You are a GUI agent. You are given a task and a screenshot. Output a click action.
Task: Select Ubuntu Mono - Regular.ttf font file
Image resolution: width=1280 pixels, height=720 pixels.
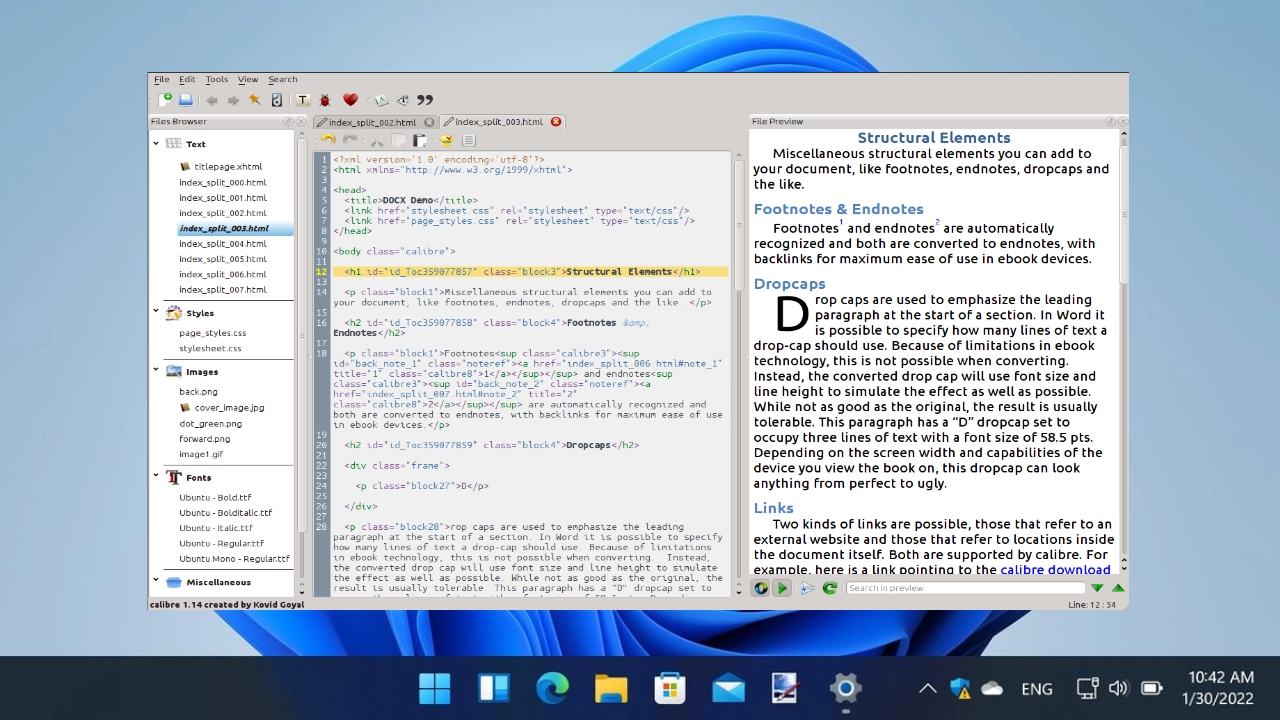click(234, 559)
